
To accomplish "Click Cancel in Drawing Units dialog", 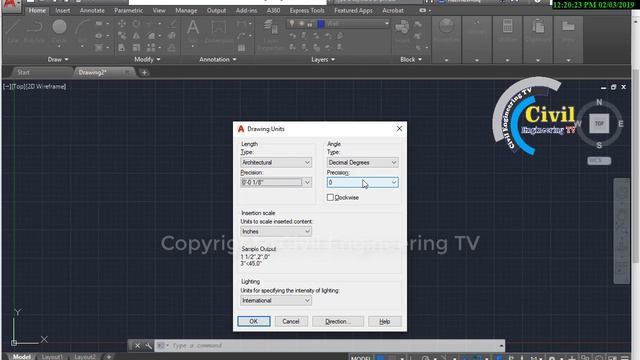I will (x=291, y=322).
